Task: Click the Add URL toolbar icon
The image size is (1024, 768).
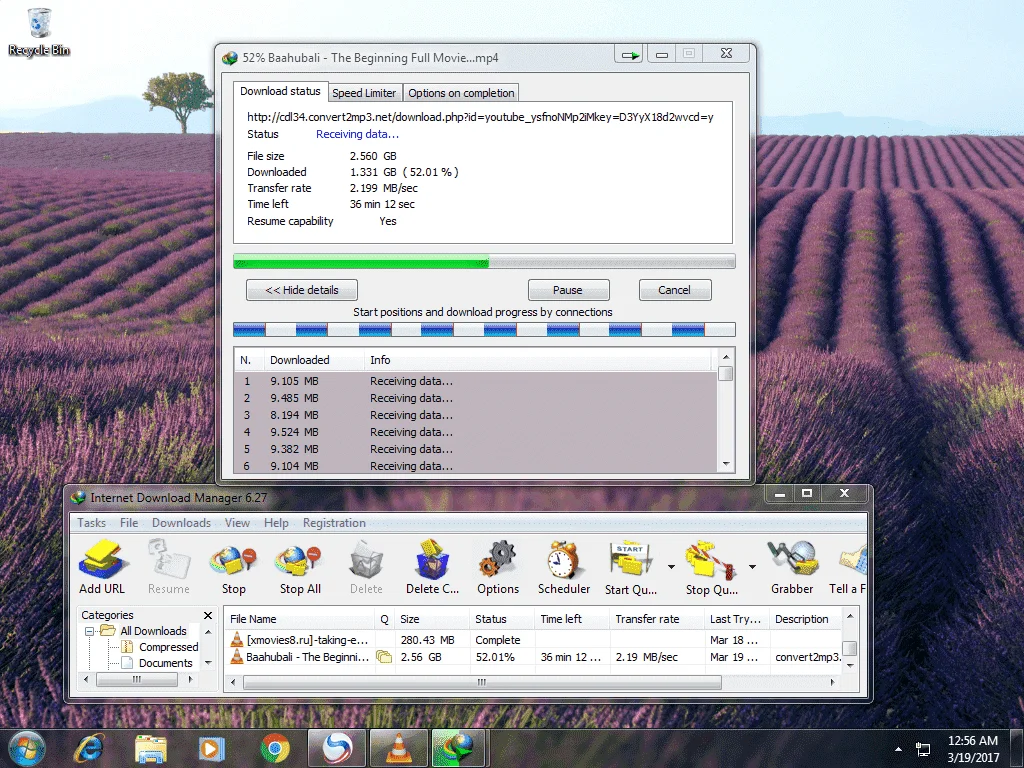Action: pos(102,567)
